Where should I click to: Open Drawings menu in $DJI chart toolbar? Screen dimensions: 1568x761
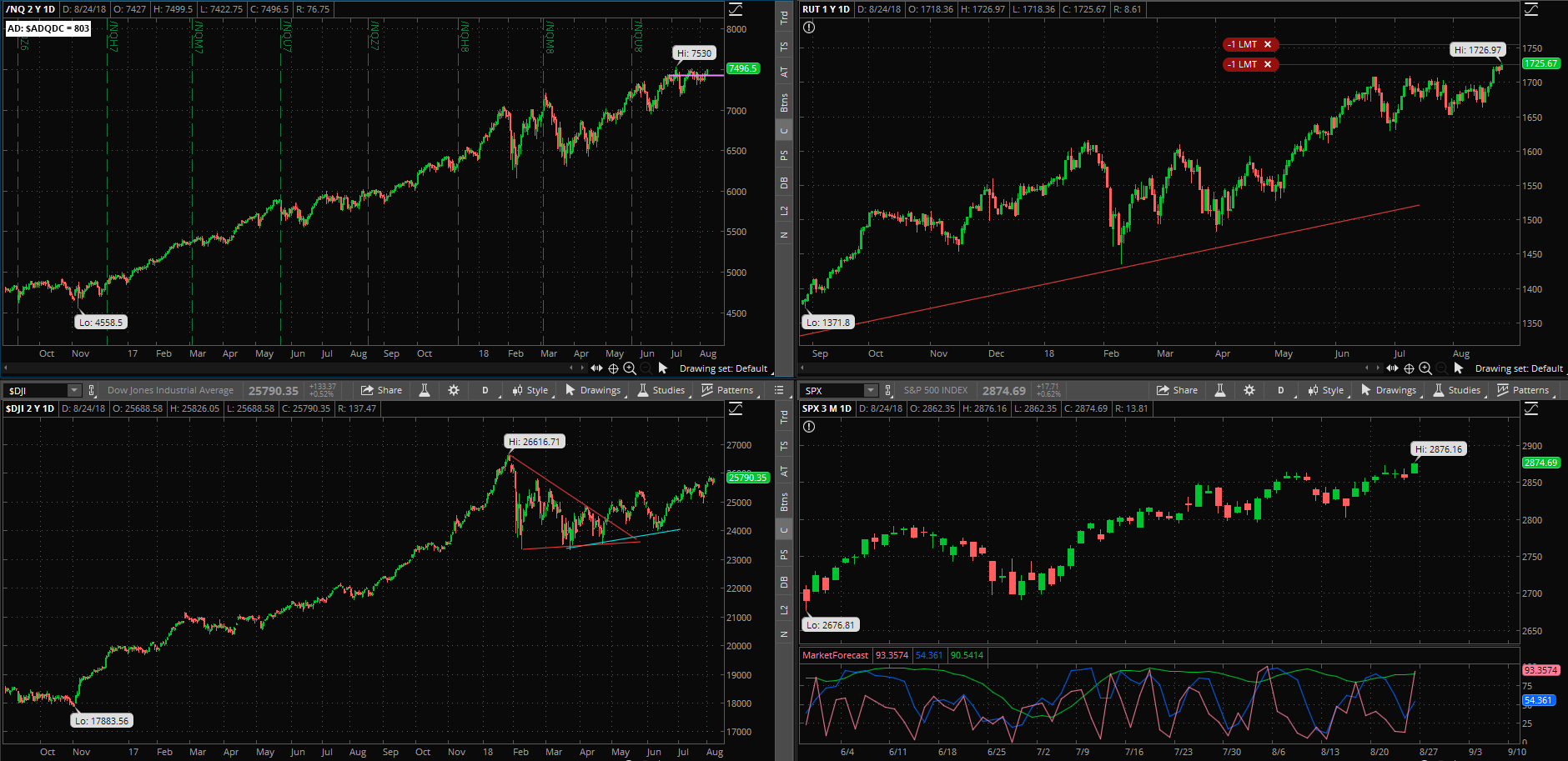pyautogui.click(x=593, y=390)
